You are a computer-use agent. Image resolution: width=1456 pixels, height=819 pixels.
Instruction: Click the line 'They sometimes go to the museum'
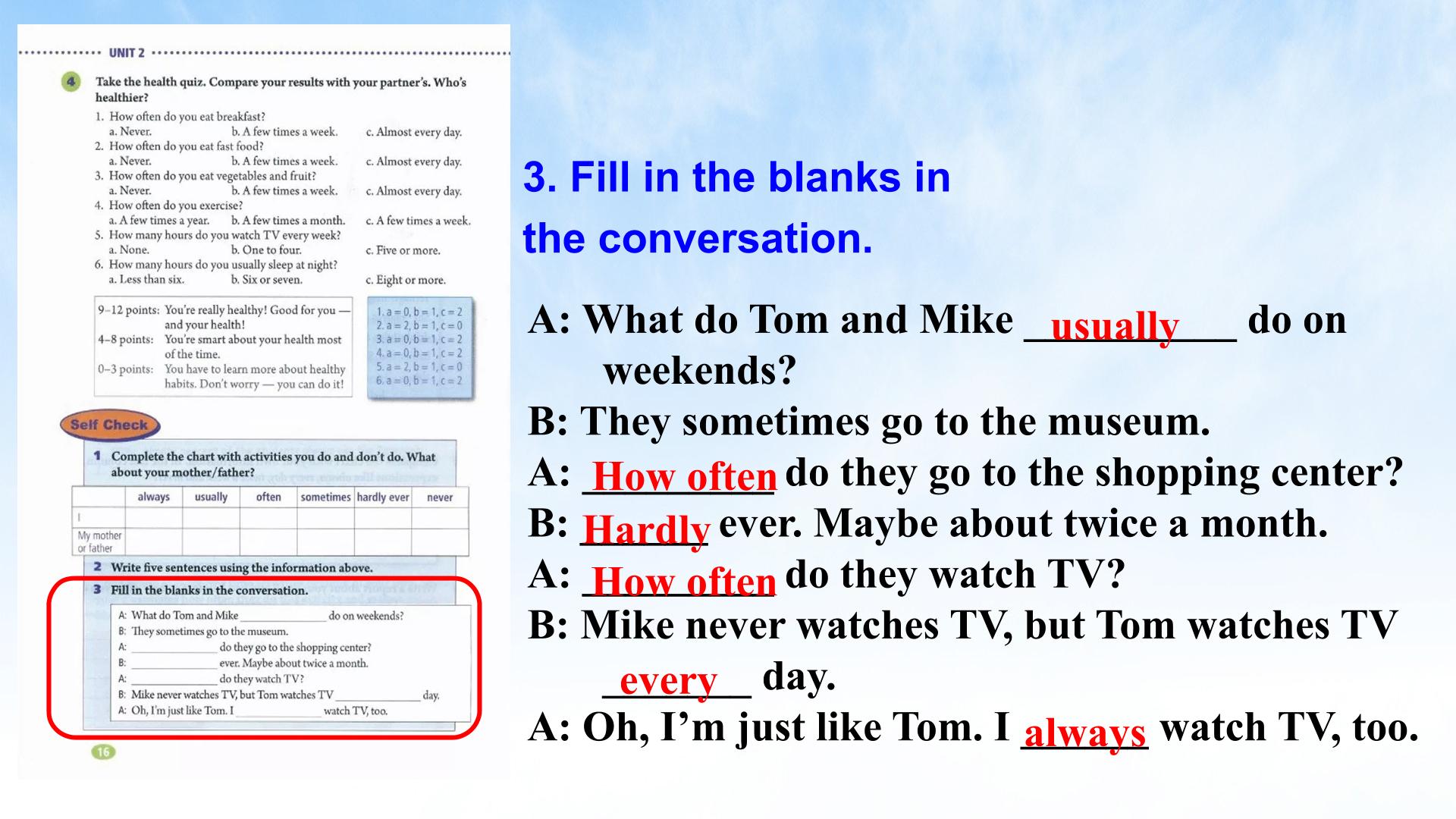point(869,422)
